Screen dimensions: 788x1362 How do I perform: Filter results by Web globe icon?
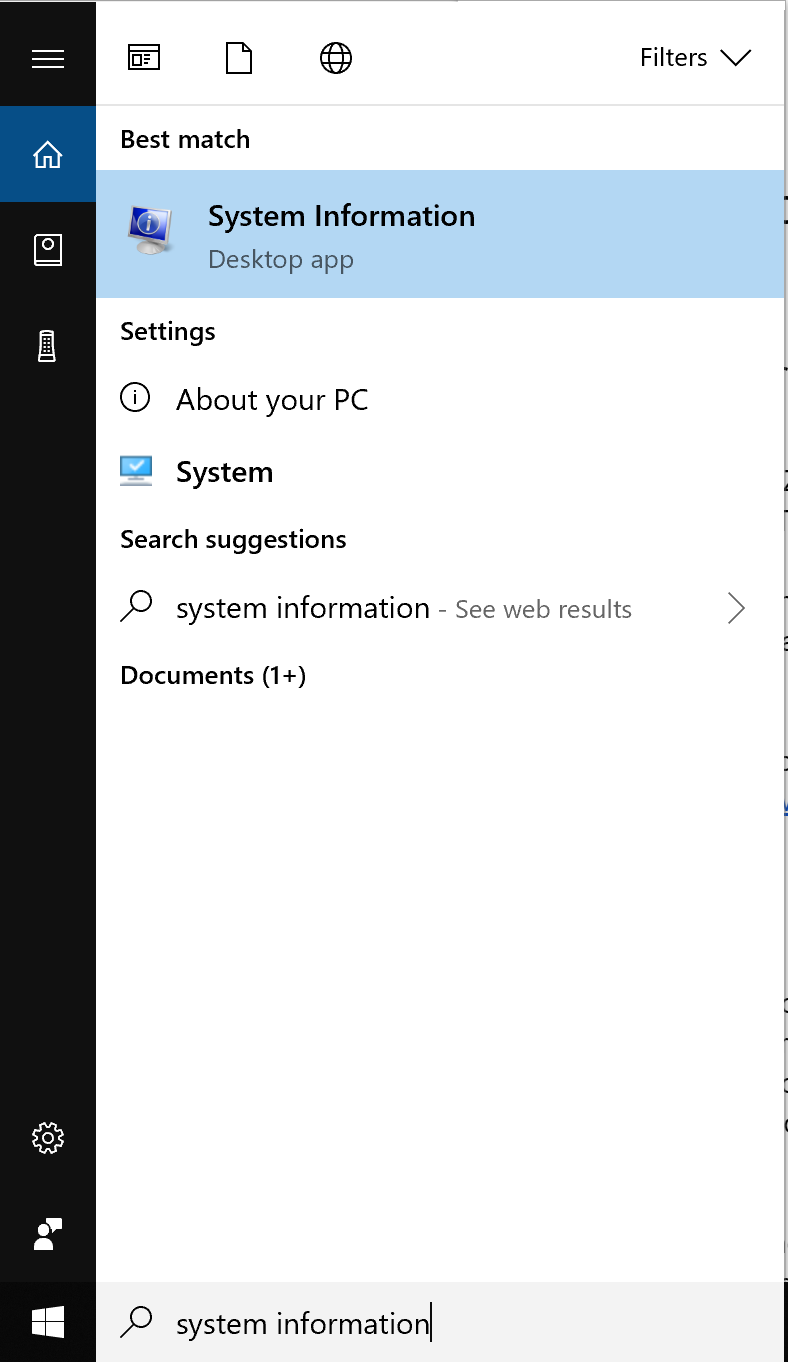(x=336, y=58)
